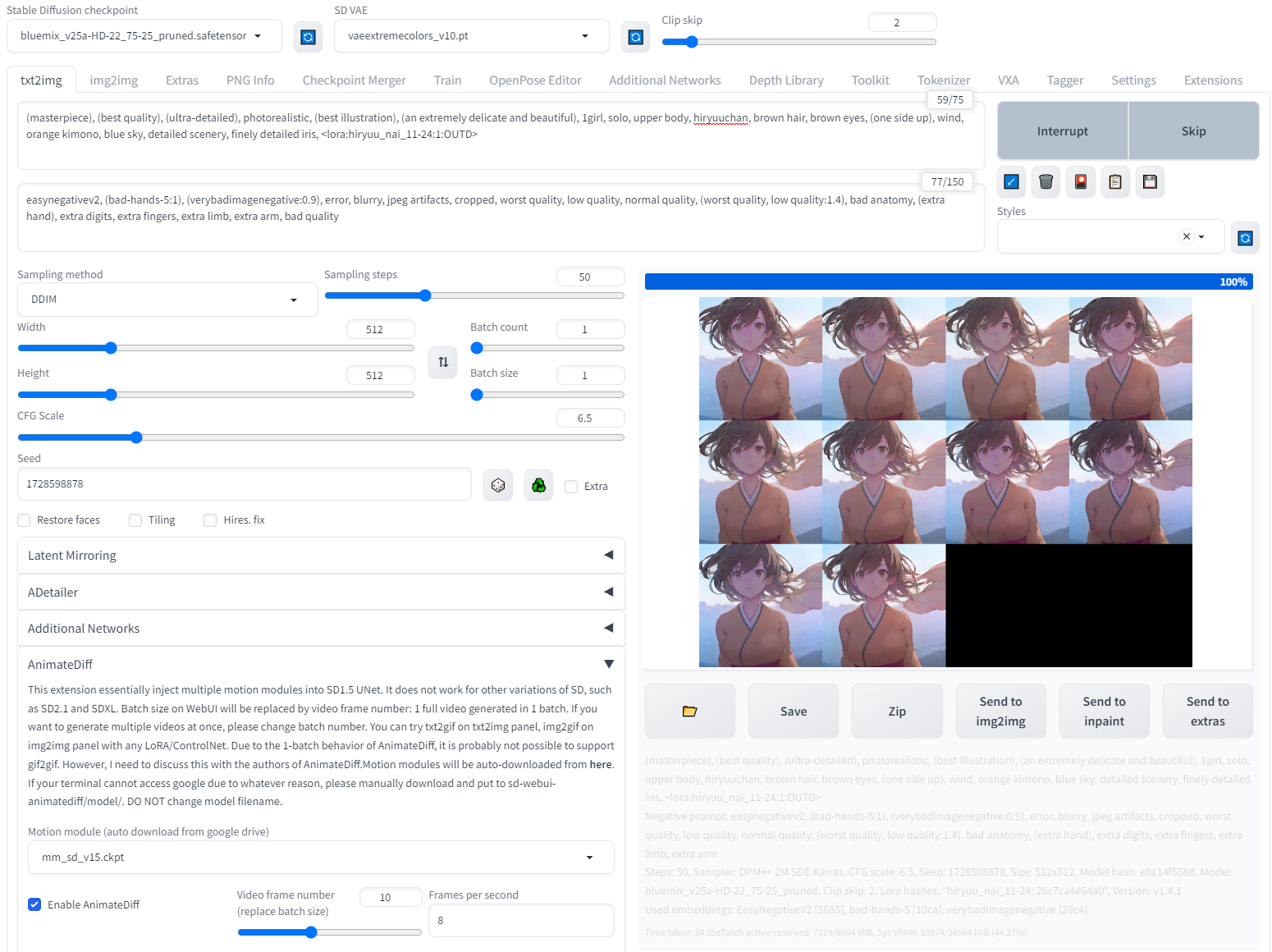Swap width and height with the arrows icon

442,362
